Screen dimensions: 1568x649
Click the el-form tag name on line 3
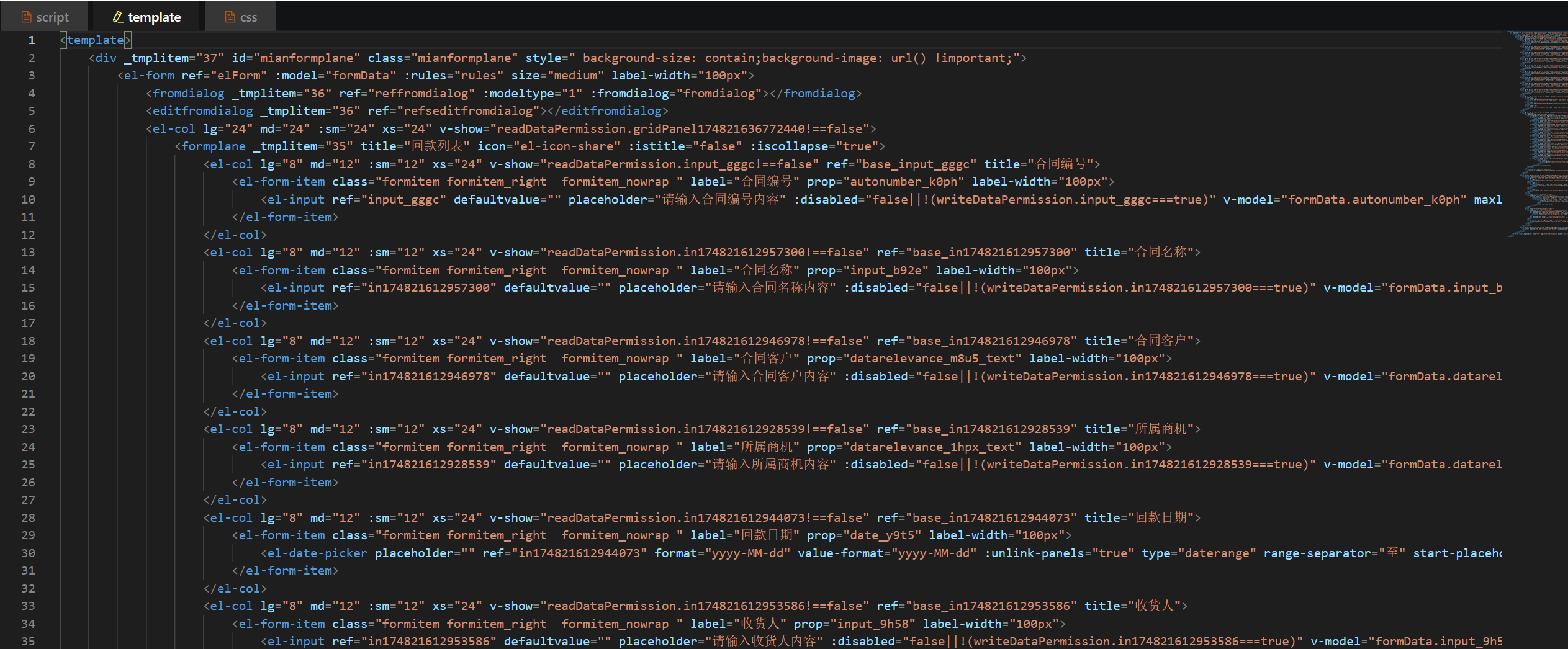coord(149,76)
